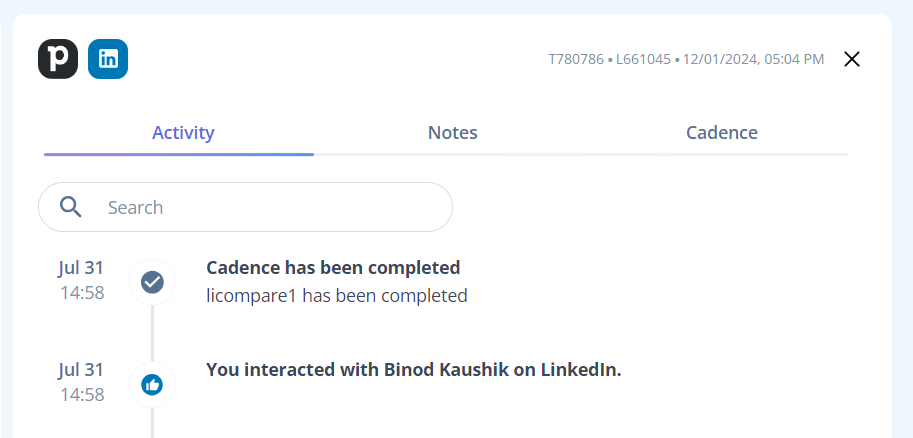Open the 'Cadence has been completed' entry
913x438 pixels.
click(333, 268)
